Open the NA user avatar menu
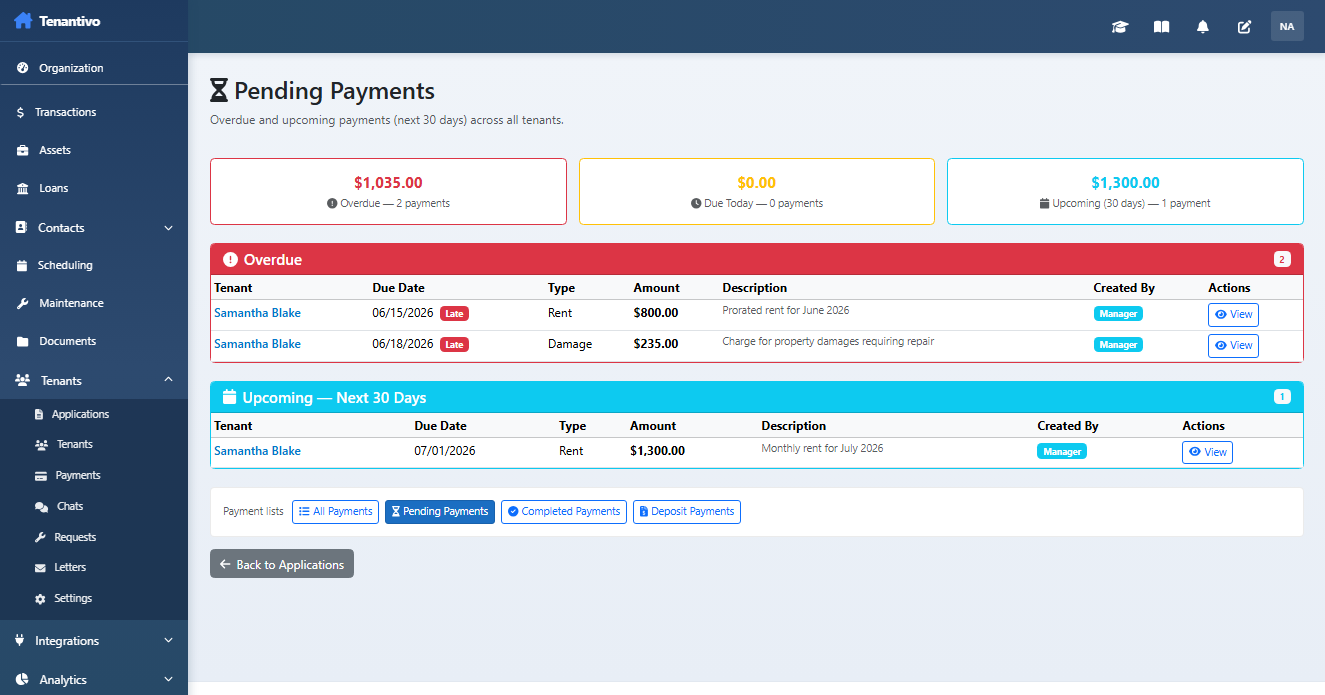 click(1287, 26)
